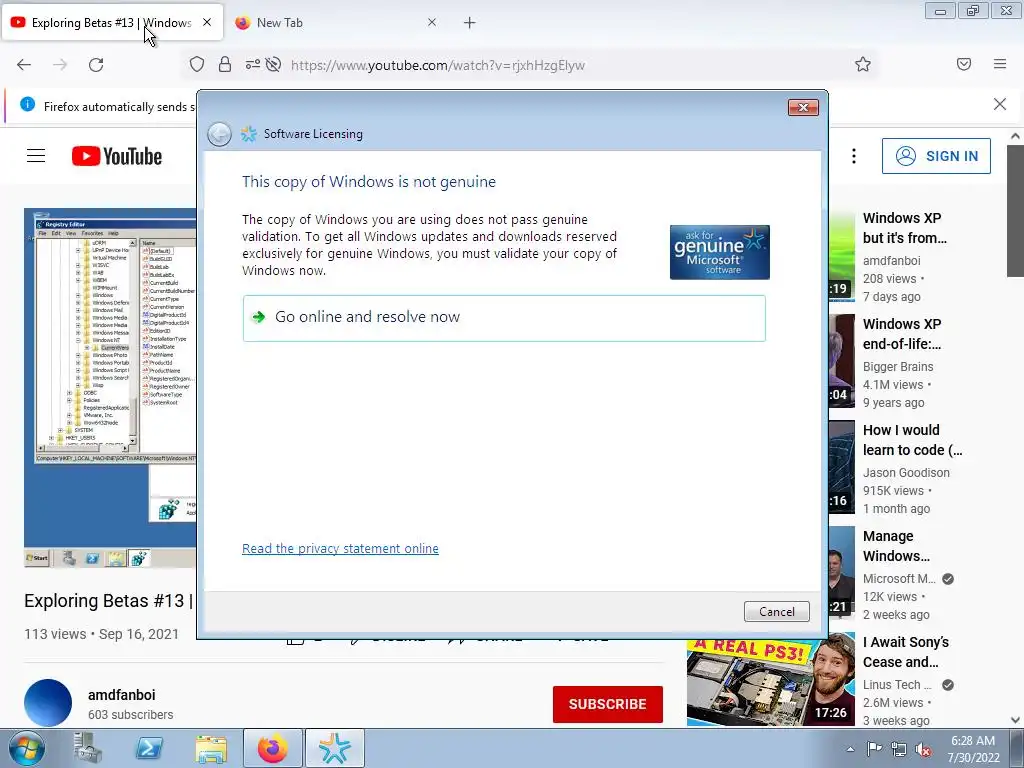
Task: Dismiss the Firefox notification bar
Action: tap(1000, 104)
